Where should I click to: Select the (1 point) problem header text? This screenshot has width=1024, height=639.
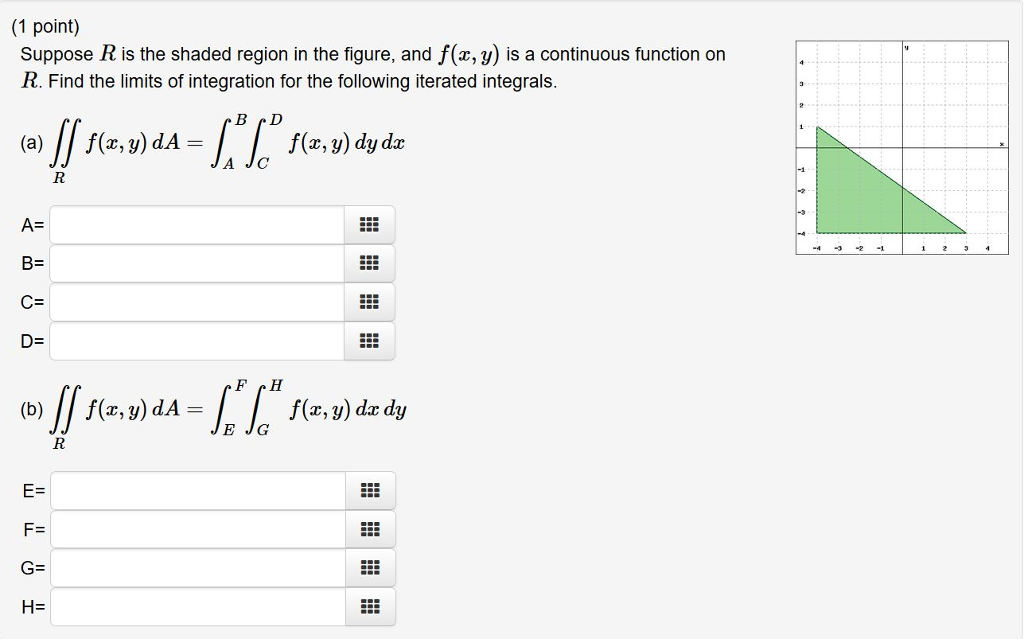46,25
